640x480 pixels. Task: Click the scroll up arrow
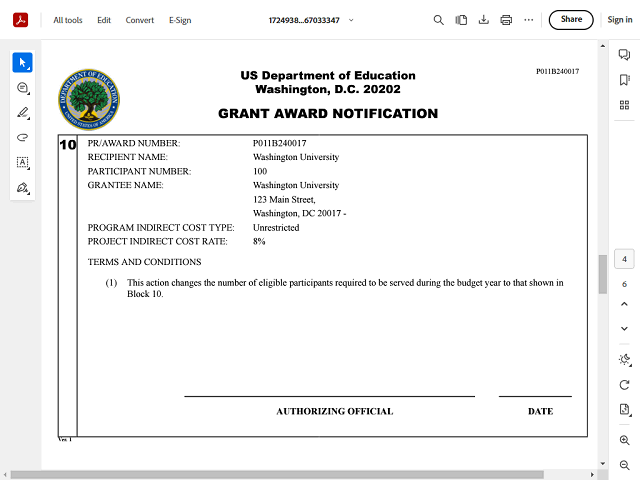pyautogui.click(x=603, y=46)
